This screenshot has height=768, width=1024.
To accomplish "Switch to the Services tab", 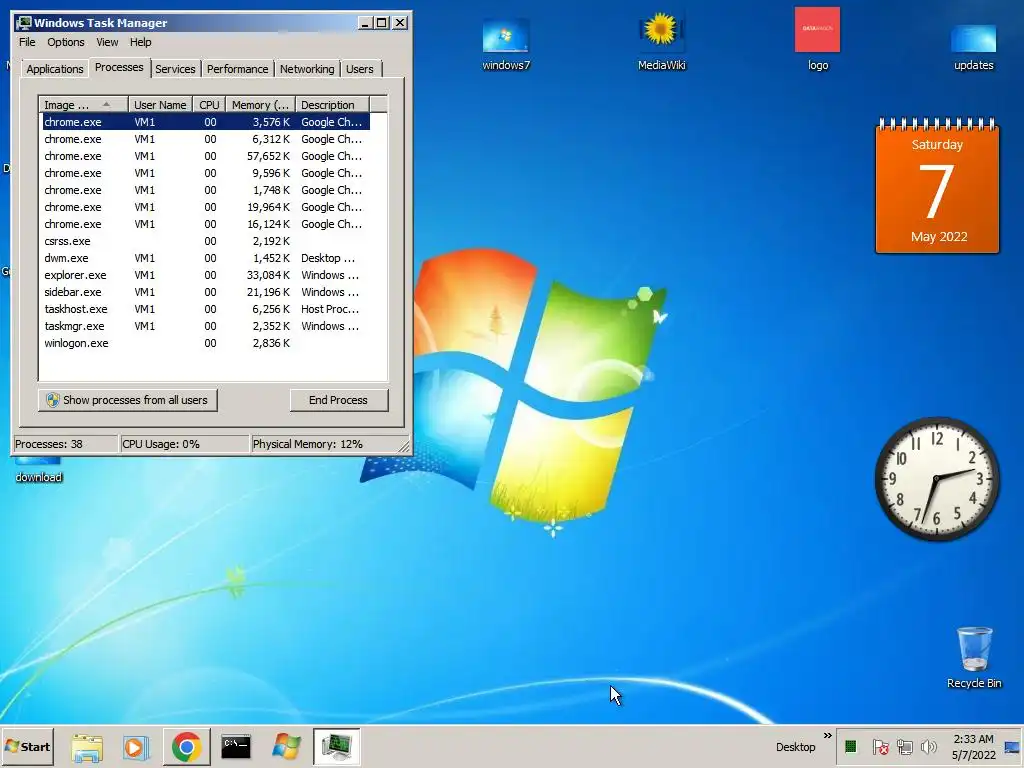I will (175, 69).
